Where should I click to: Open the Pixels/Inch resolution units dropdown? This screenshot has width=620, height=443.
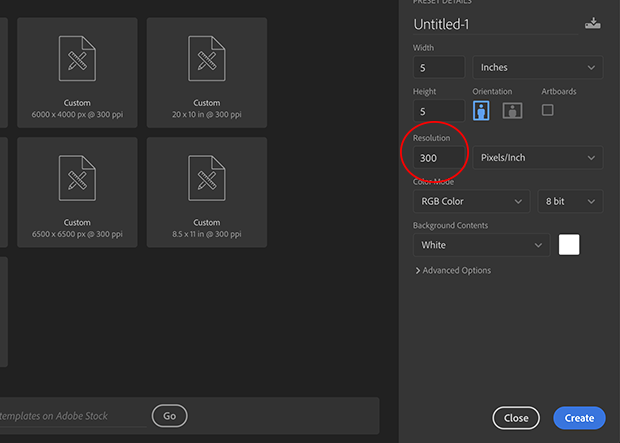pyautogui.click(x=538, y=158)
